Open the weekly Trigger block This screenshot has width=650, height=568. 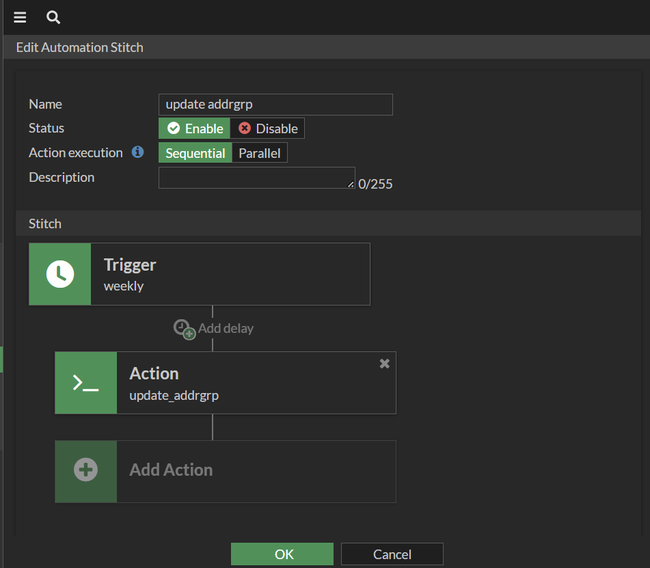click(x=230, y=274)
